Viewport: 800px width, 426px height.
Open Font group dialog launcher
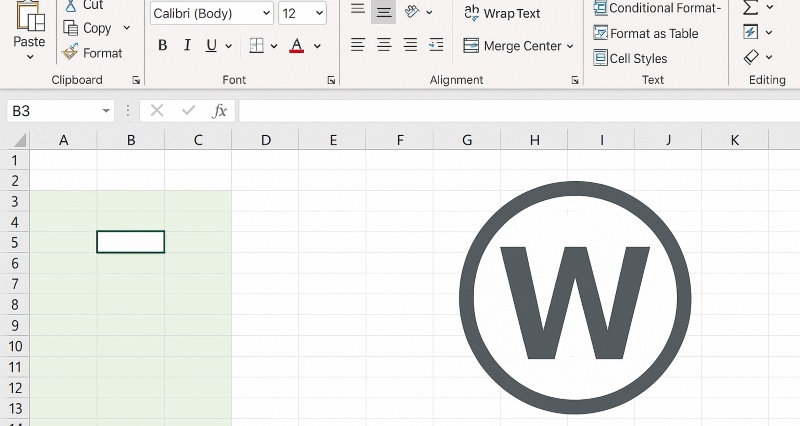tap(331, 80)
